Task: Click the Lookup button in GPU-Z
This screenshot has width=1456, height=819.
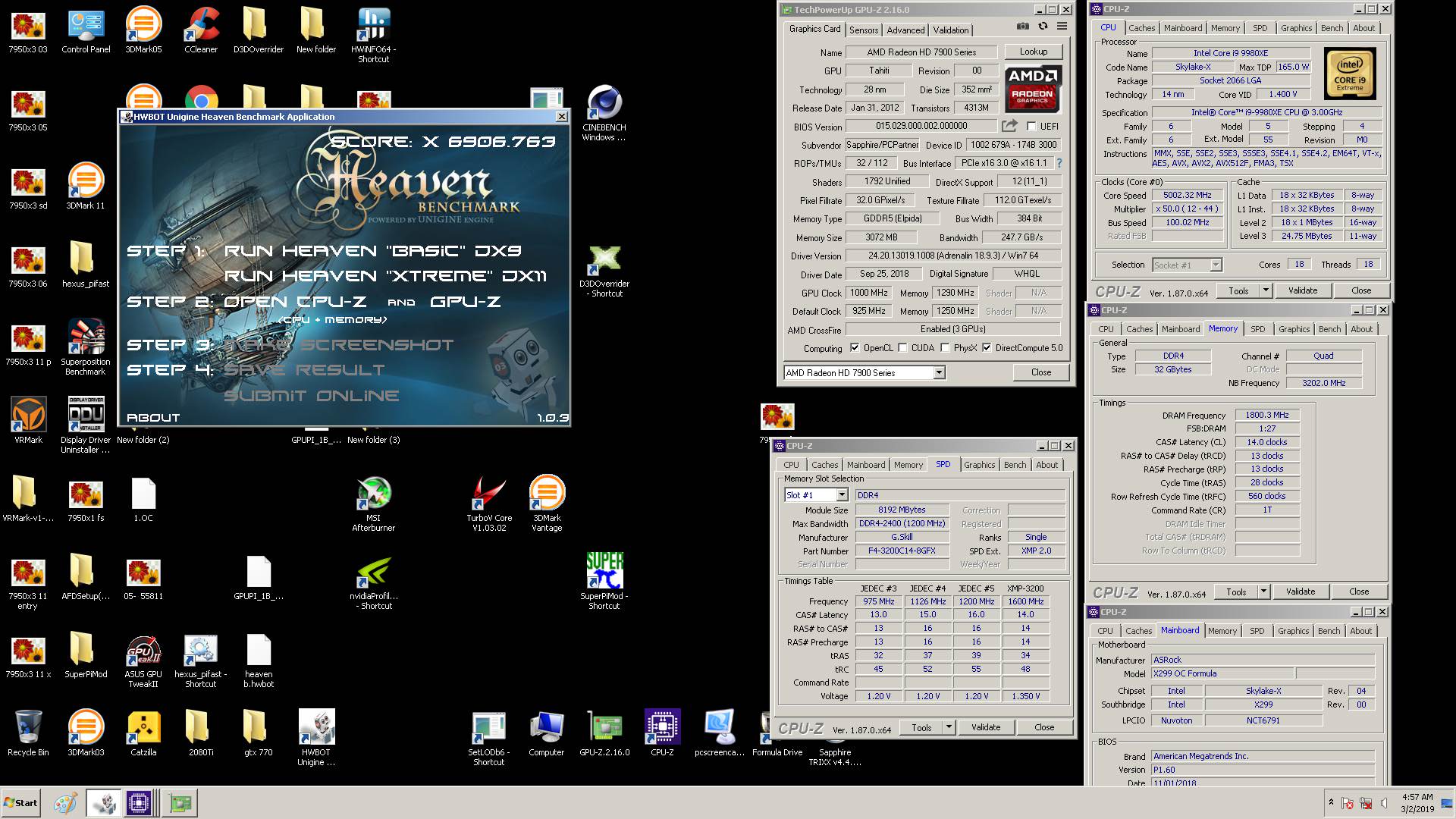Action: 1034,52
